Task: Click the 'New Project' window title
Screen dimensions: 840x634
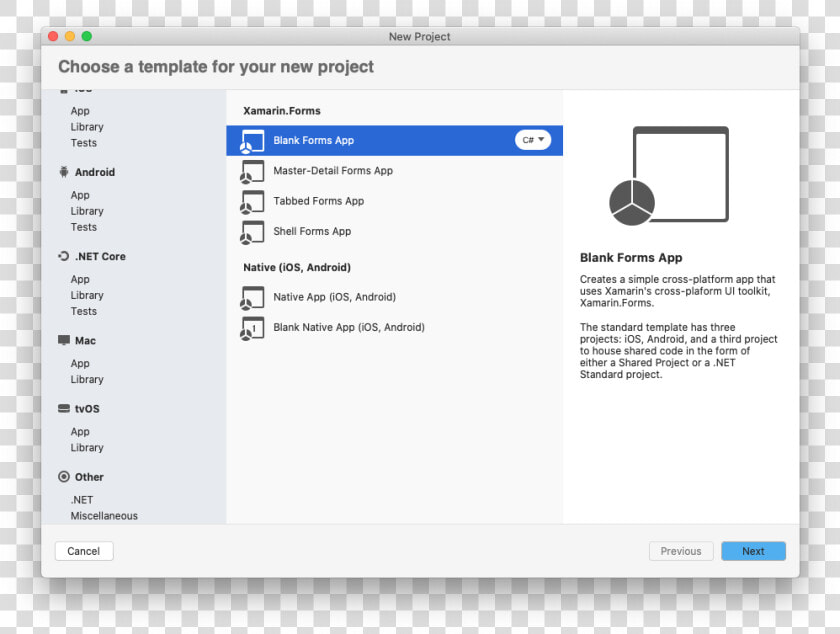Action: 419,36
